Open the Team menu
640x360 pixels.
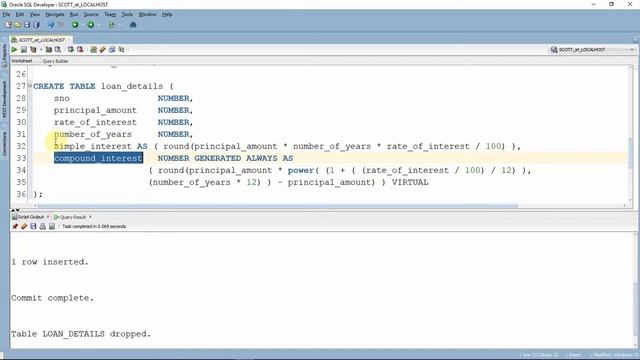coord(110,14)
